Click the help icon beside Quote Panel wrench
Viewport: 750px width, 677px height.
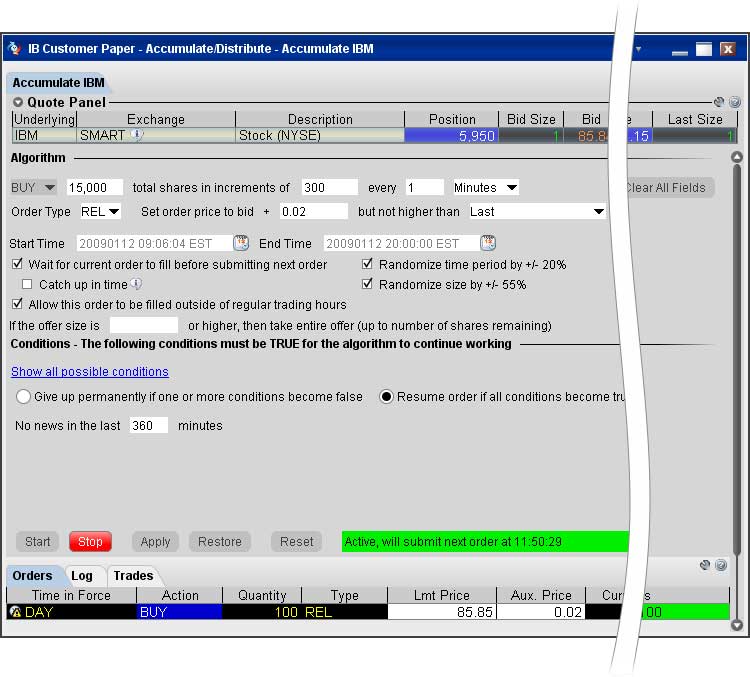click(735, 102)
